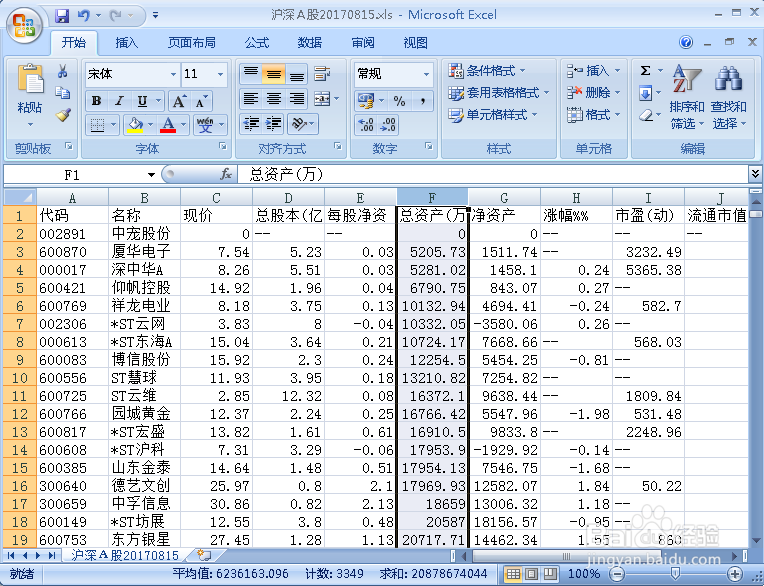Set middle vertical alignment
The image size is (764, 586).
(x=274, y=74)
